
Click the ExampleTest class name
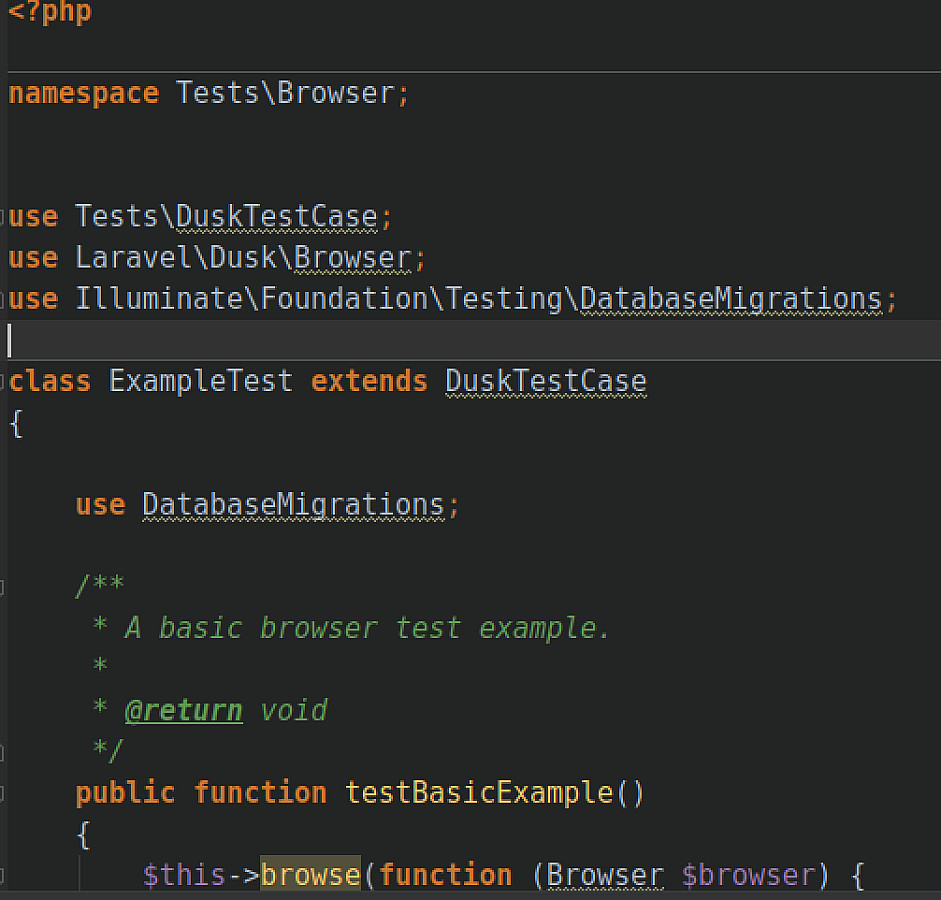(x=200, y=381)
